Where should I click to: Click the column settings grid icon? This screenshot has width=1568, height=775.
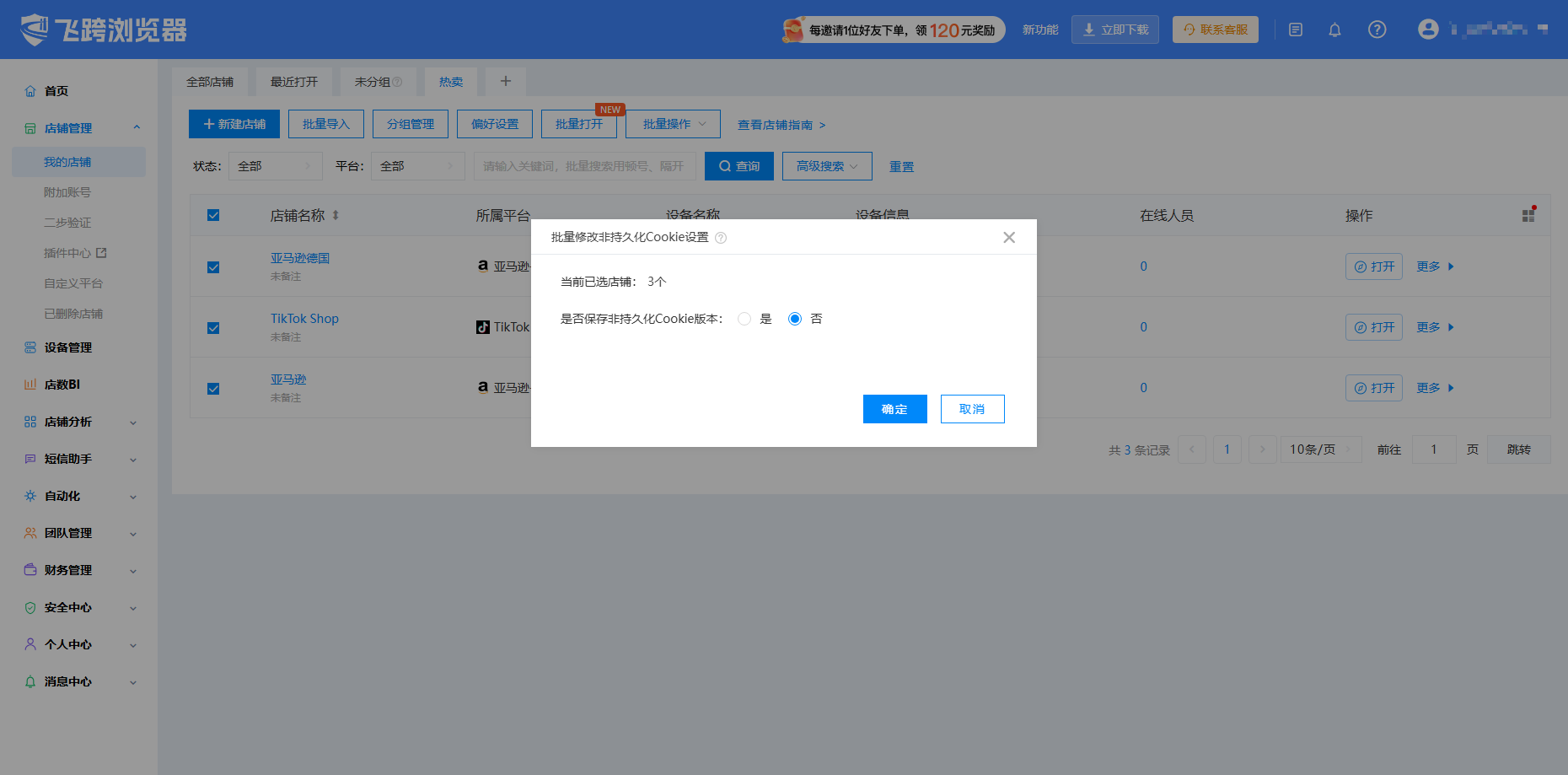[1528, 215]
